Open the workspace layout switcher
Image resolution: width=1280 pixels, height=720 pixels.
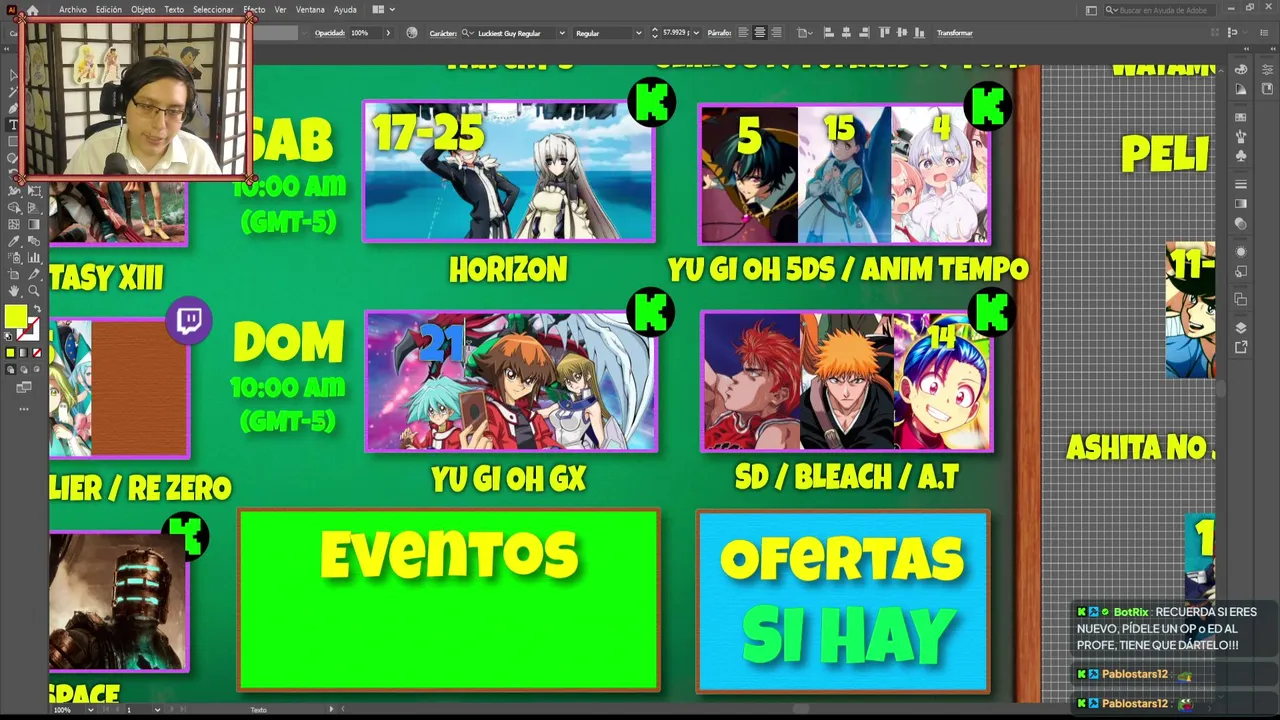pyautogui.click(x=382, y=9)
